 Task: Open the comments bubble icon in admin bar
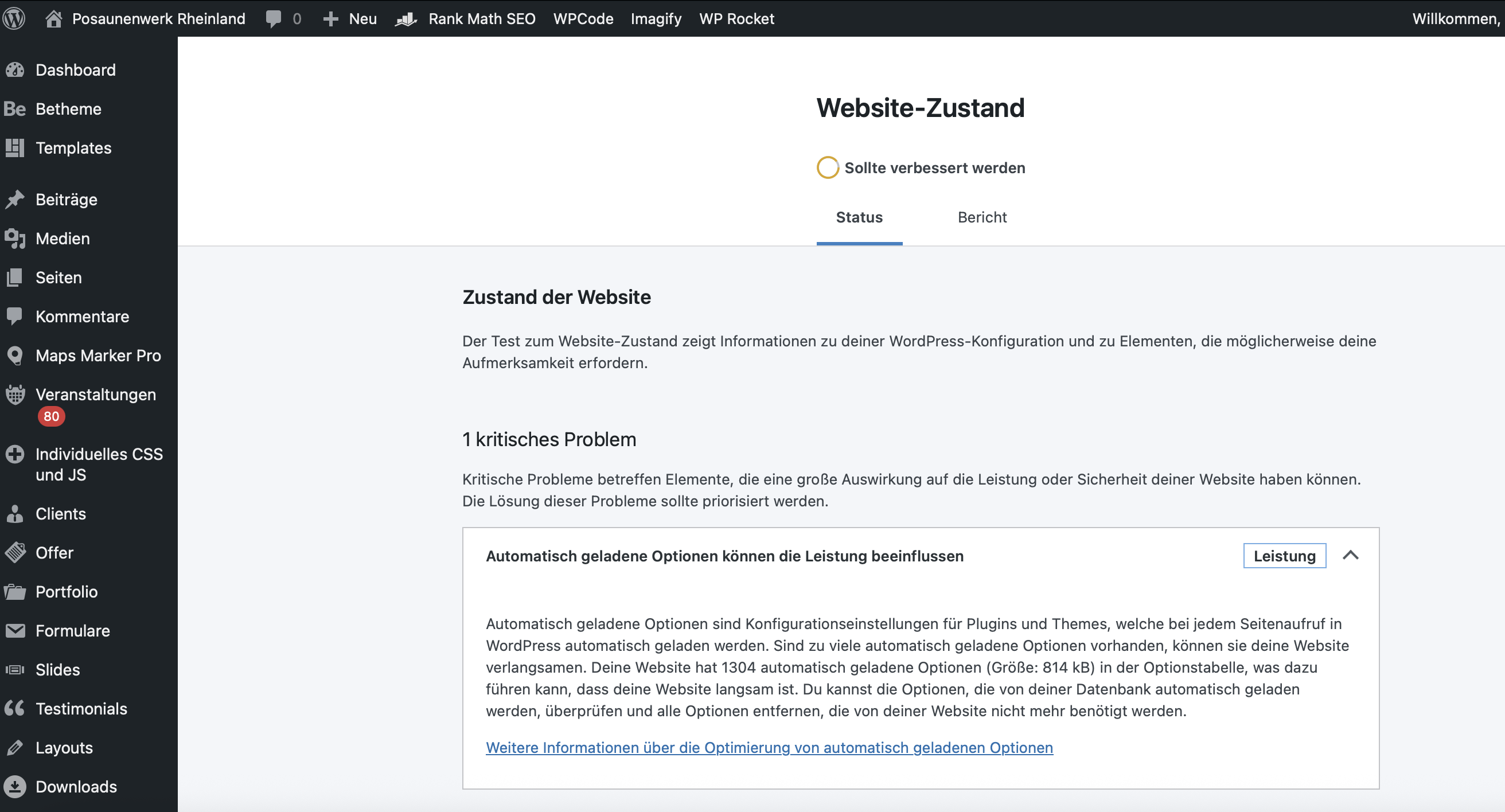(273, 19)
